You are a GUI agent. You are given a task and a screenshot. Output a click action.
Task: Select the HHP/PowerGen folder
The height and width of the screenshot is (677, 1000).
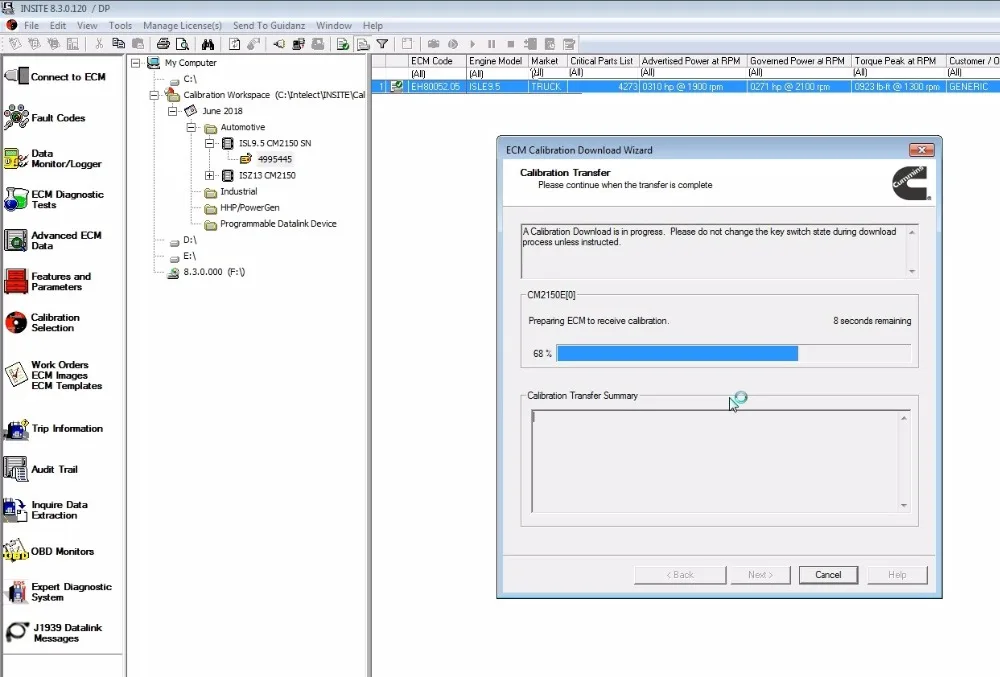(249, 208)
